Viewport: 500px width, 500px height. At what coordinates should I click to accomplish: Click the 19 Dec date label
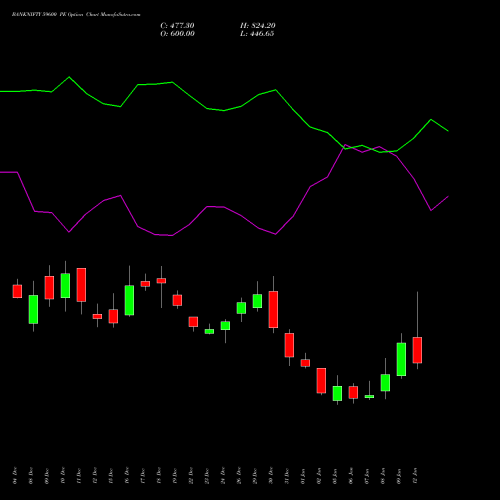(x=175, y=476)
